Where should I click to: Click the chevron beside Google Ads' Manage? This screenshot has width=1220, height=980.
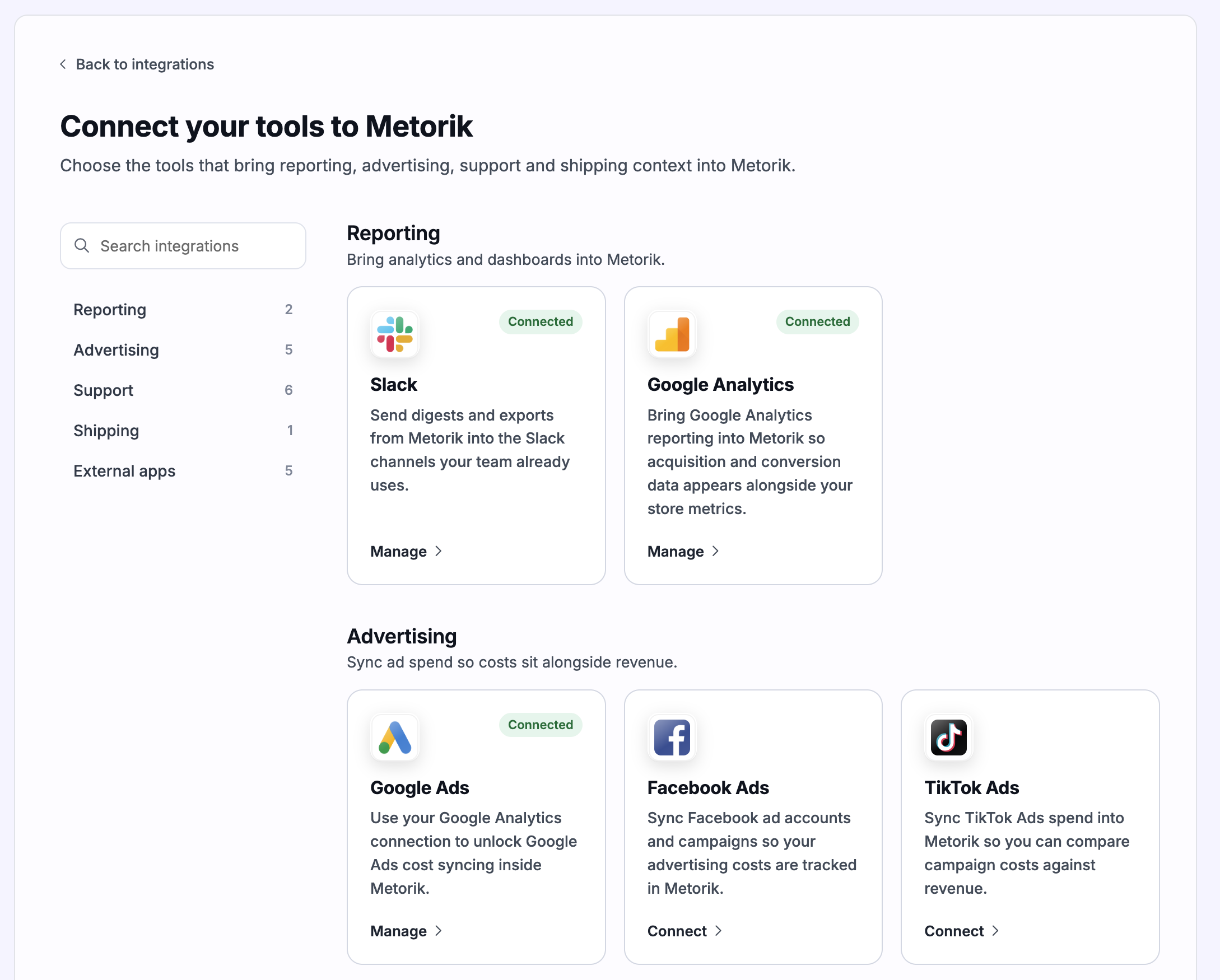[439, 931]
